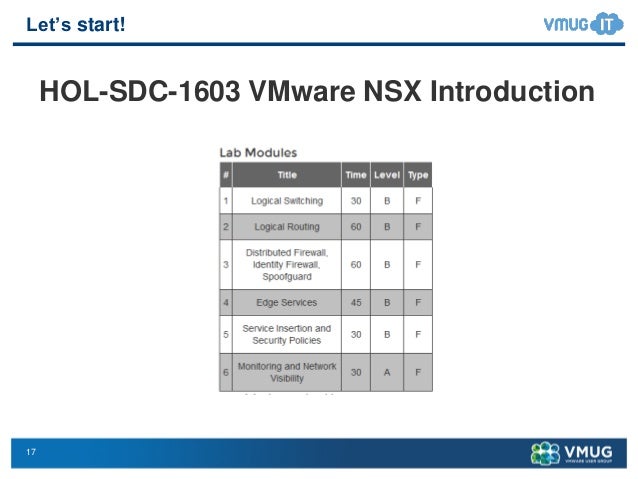Click time 60 in Distributed Firewall row
638x479 pixels.
click(x=356, y=265)
